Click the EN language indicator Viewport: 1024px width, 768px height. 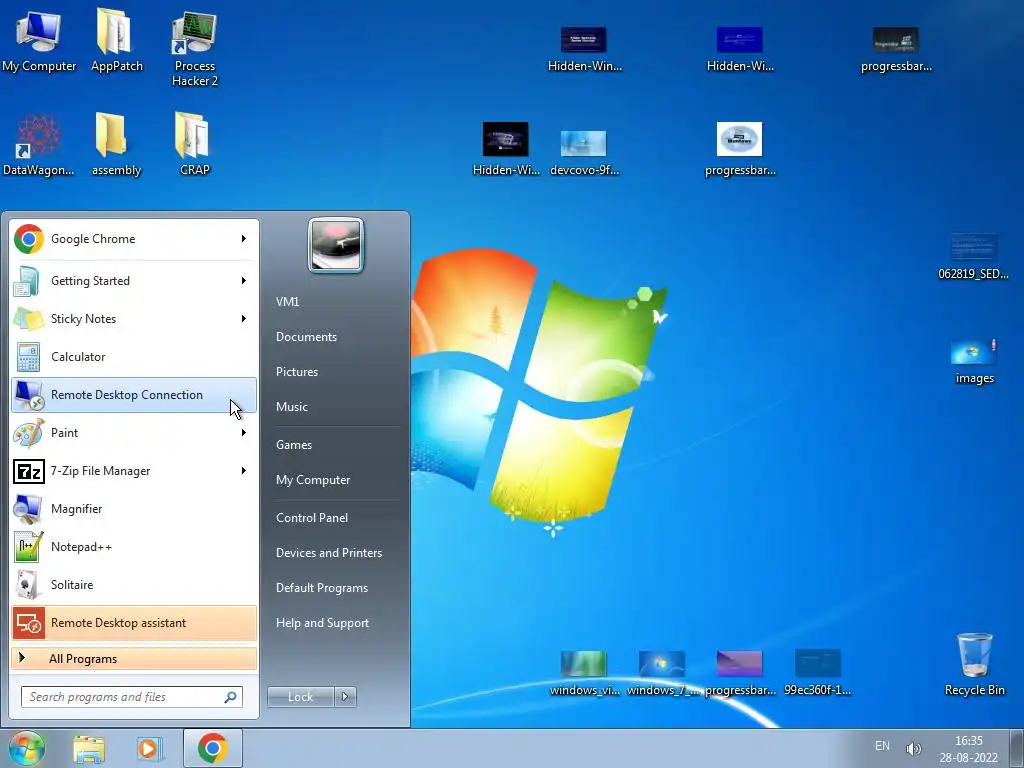click(882, 746)
